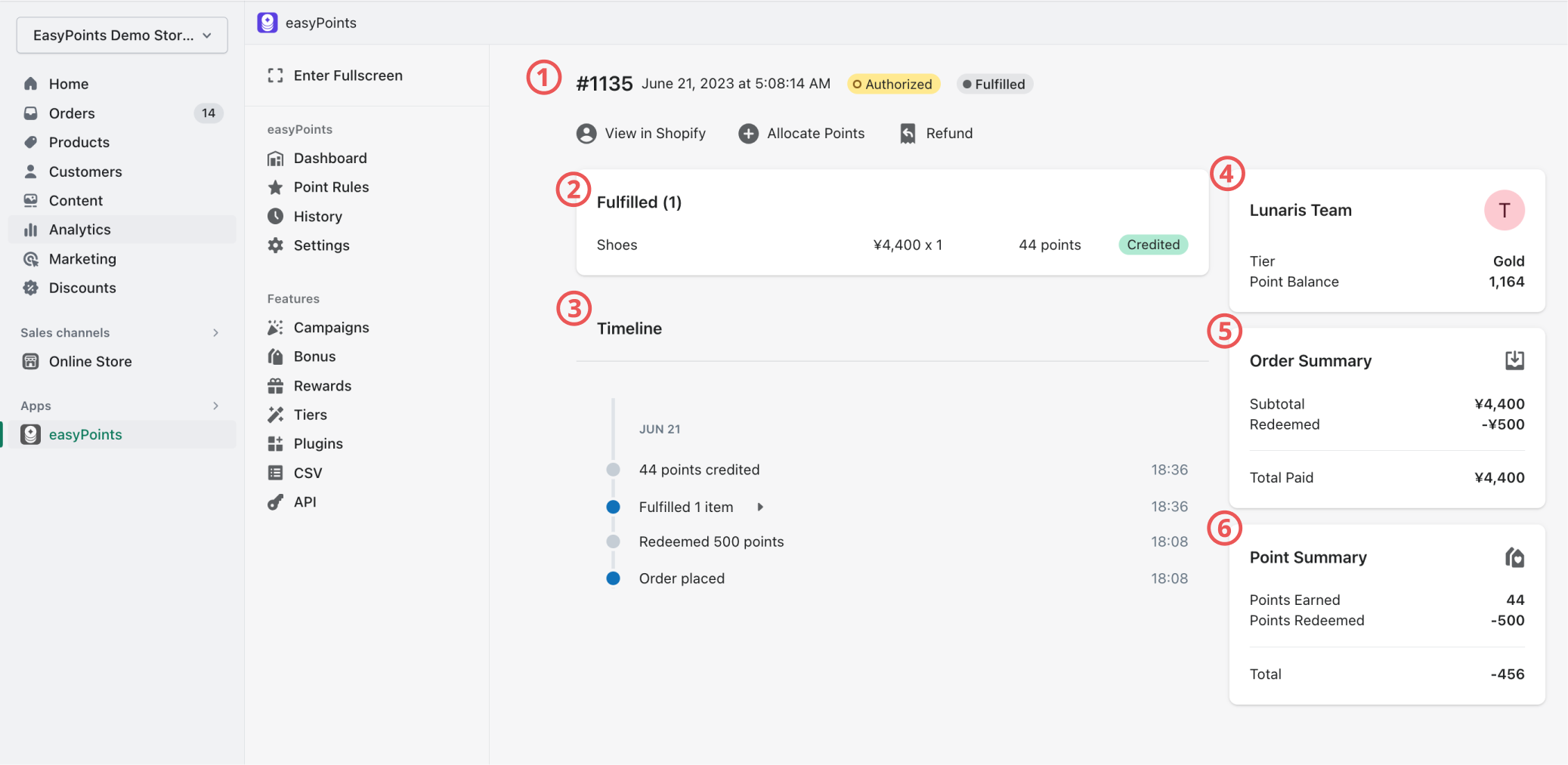Screen dimensions: 1568x765
Task: Click the Point Summary bag icon
Action: click(1514, 557)
